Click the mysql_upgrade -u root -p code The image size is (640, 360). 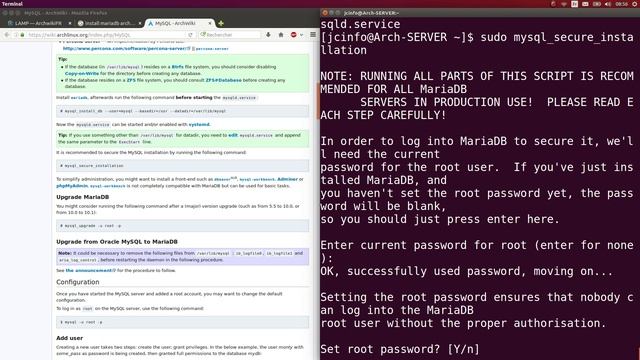(x=182, y=226)
